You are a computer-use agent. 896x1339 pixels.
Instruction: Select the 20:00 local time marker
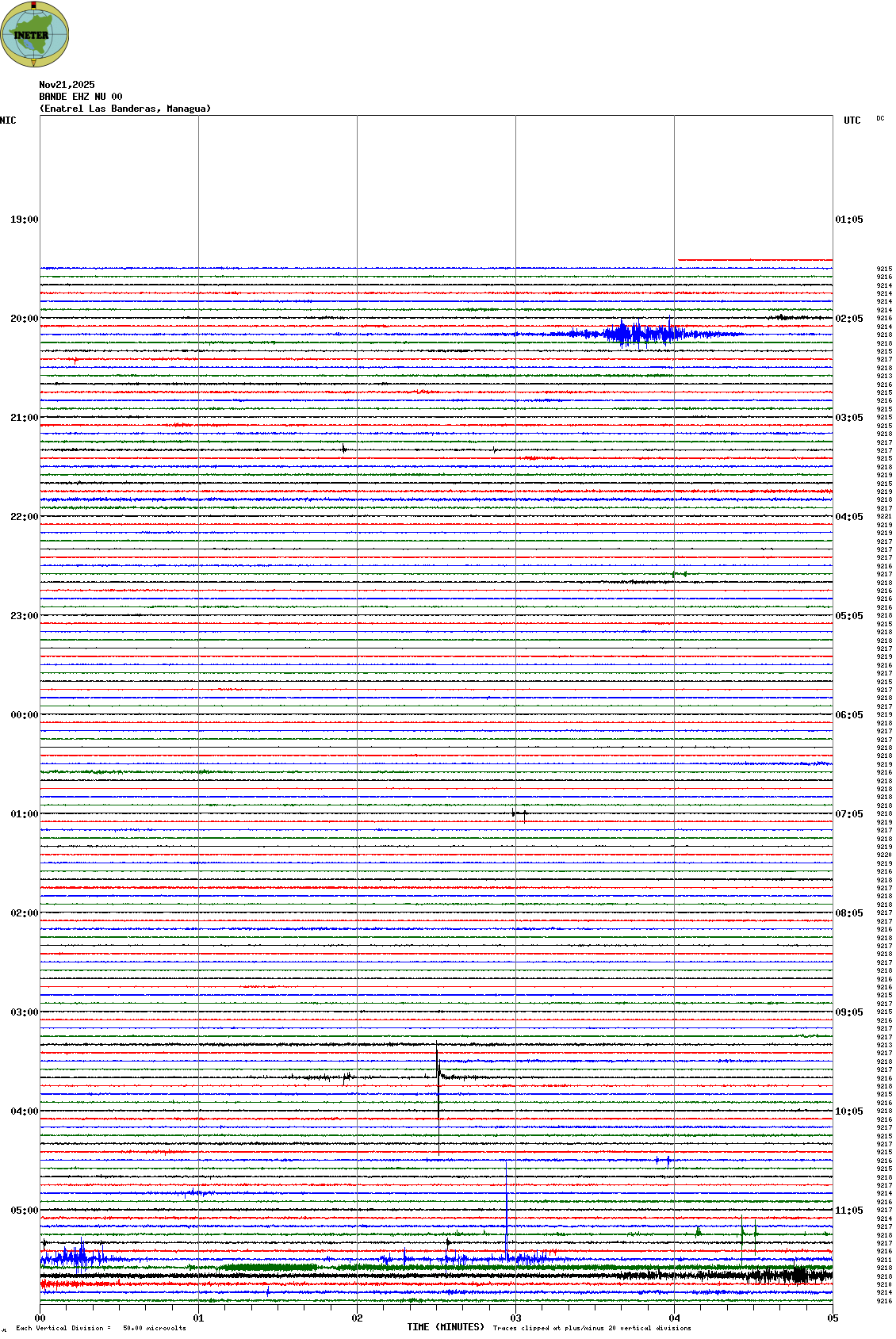click(x=24, y=319)
